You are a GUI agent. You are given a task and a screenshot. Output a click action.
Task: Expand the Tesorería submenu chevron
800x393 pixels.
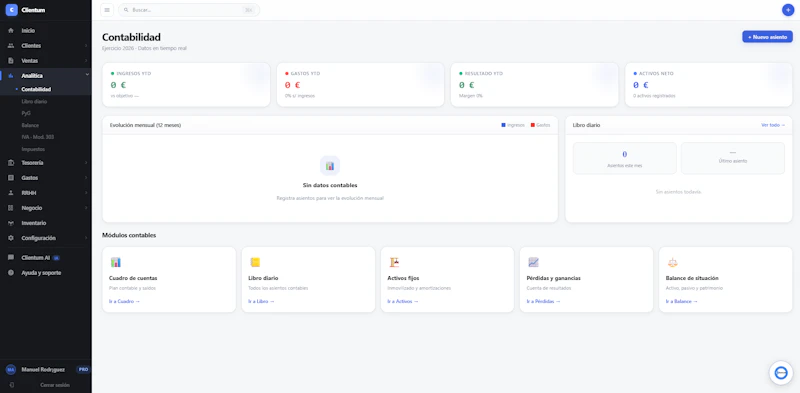pyautogui.click(x=86, y=163)
